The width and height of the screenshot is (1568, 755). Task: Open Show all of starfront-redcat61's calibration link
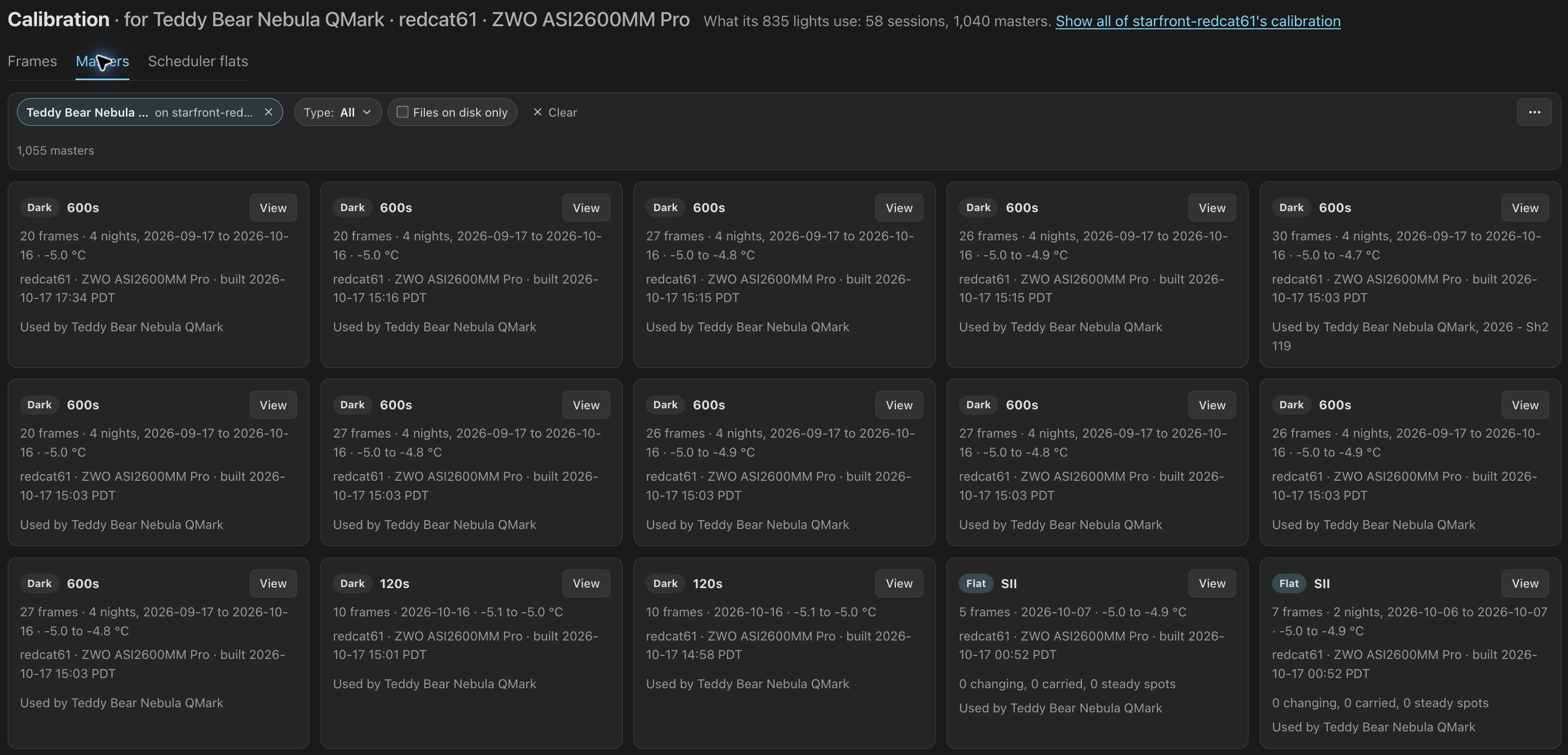(x=1198, y=21)
